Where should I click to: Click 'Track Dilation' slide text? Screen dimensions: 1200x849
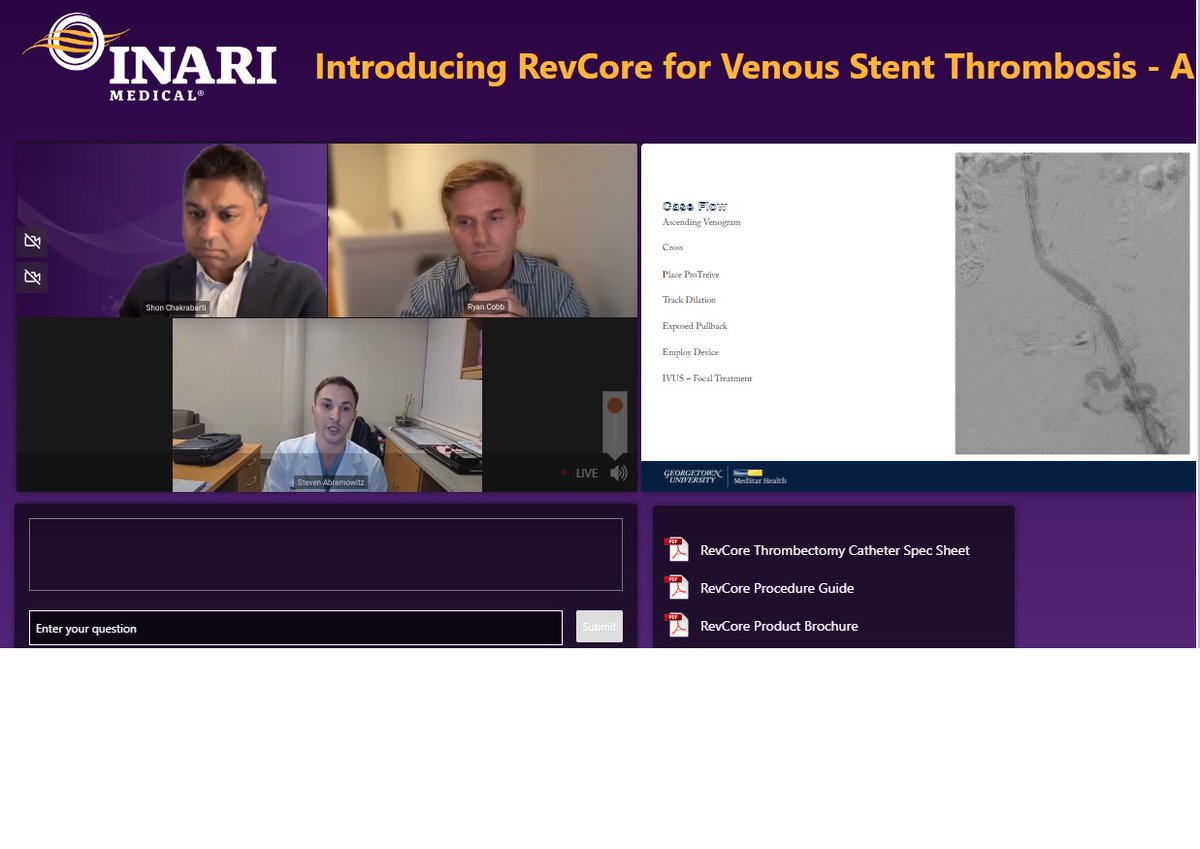pos(689,300)
